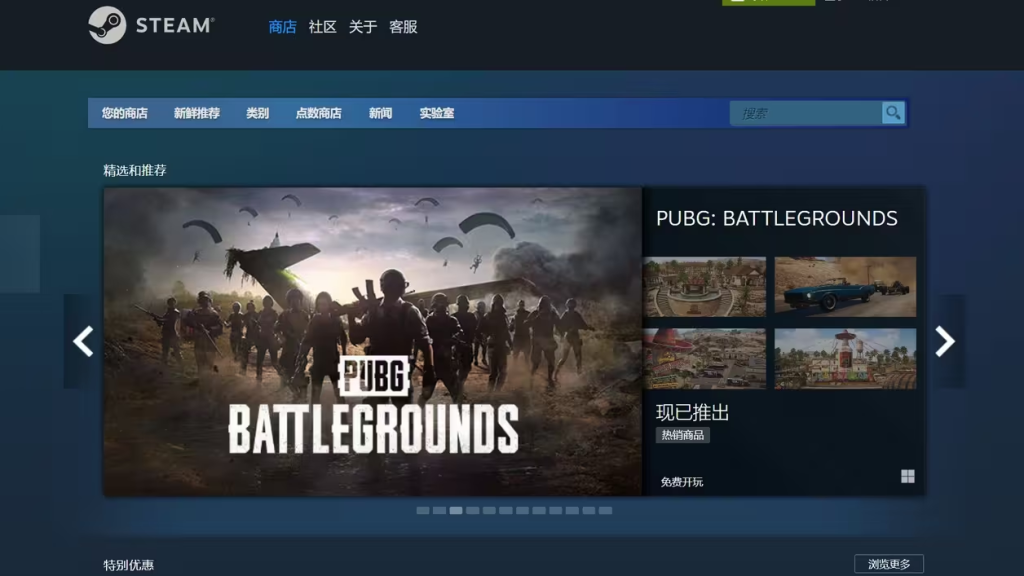The width and height of the screenshot is (1024, 576).
Task: Open the 点数商店 tab
Action: pyautogui.click(x=319, y=113)
